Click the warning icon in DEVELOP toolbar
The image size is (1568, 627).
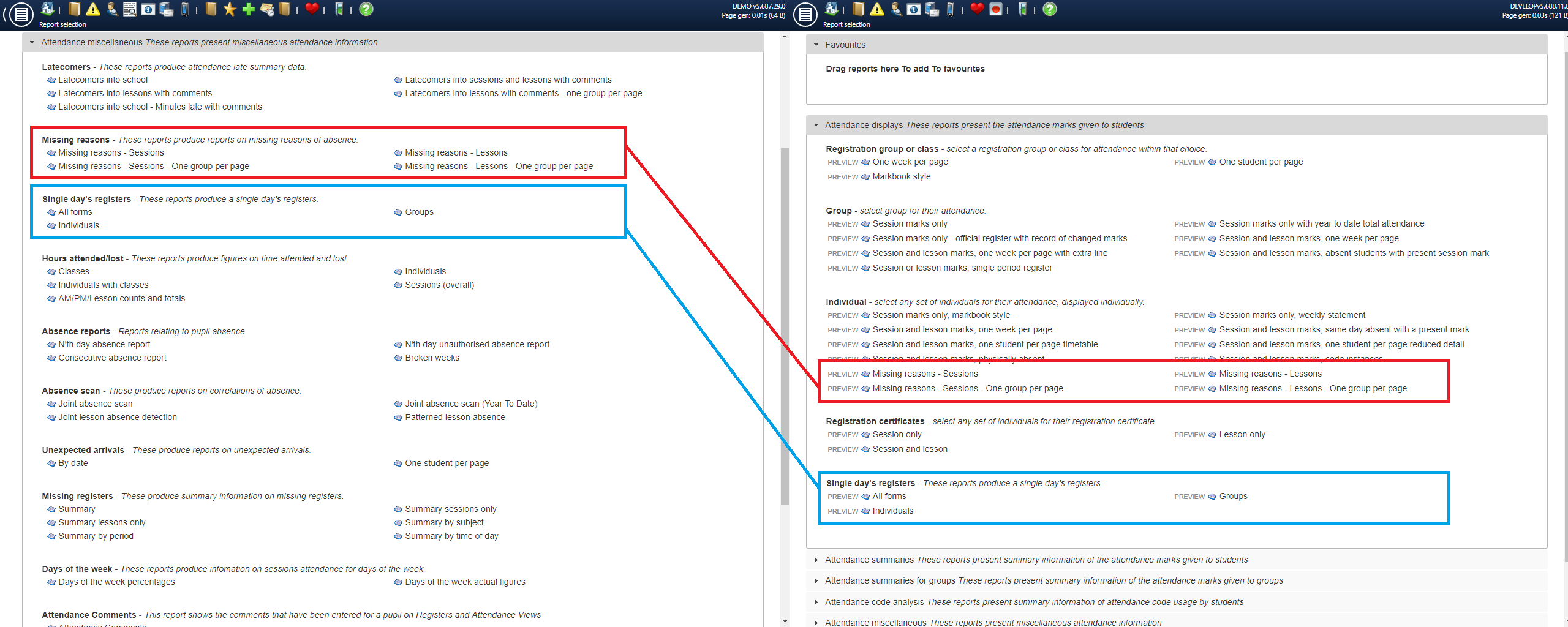(877, 9)
